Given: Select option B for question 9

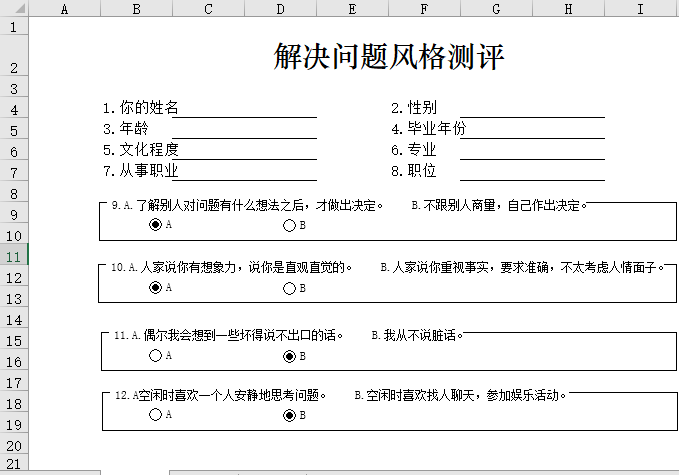Looking at the screenshot, I should pyautogui.click(x=290, y=225).
